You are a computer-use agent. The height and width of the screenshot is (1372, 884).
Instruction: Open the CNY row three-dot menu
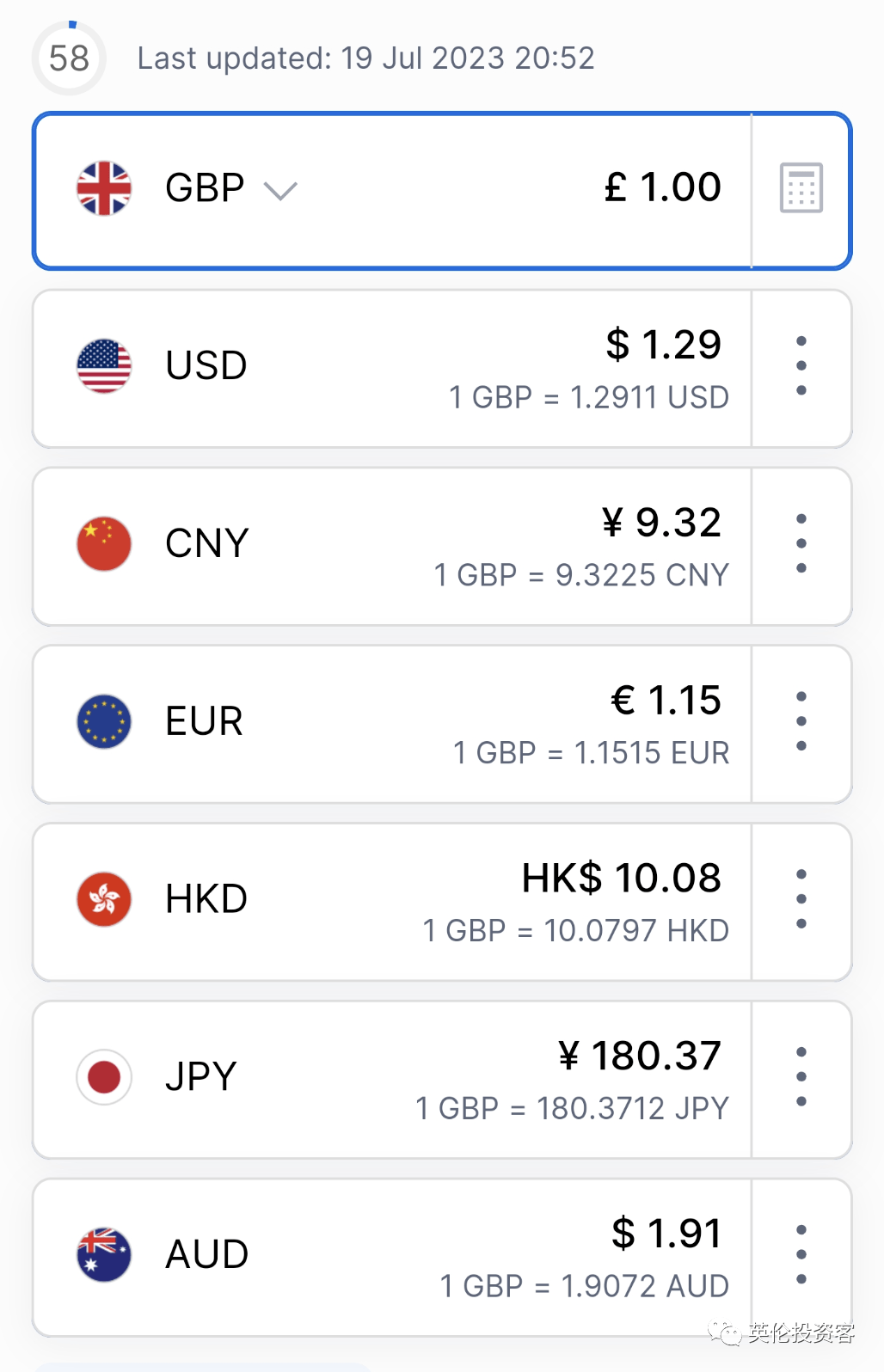click(801, 543)
